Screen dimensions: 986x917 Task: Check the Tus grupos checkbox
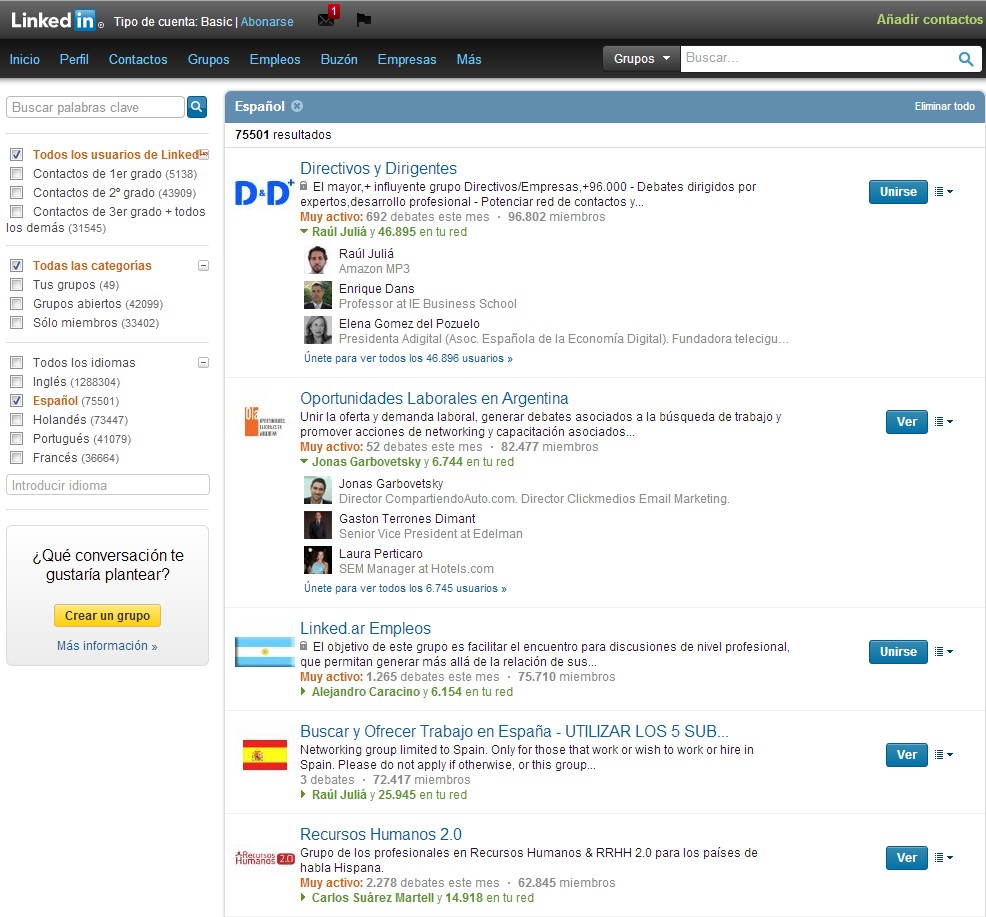click(17, 284)
